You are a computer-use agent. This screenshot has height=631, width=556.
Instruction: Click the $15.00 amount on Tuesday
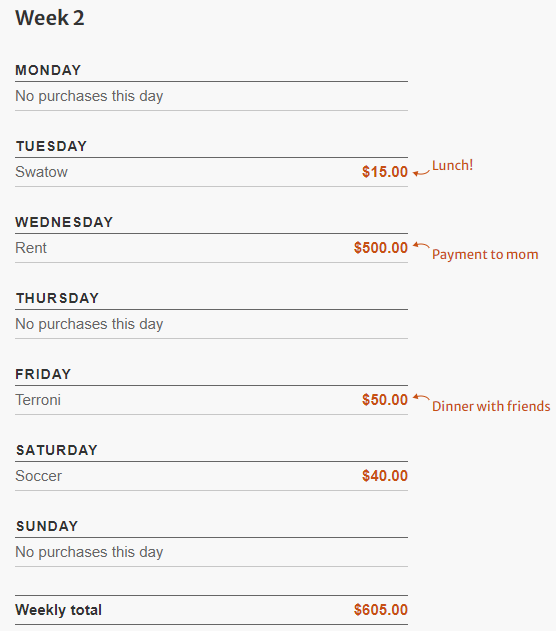(x=385, y=172)
